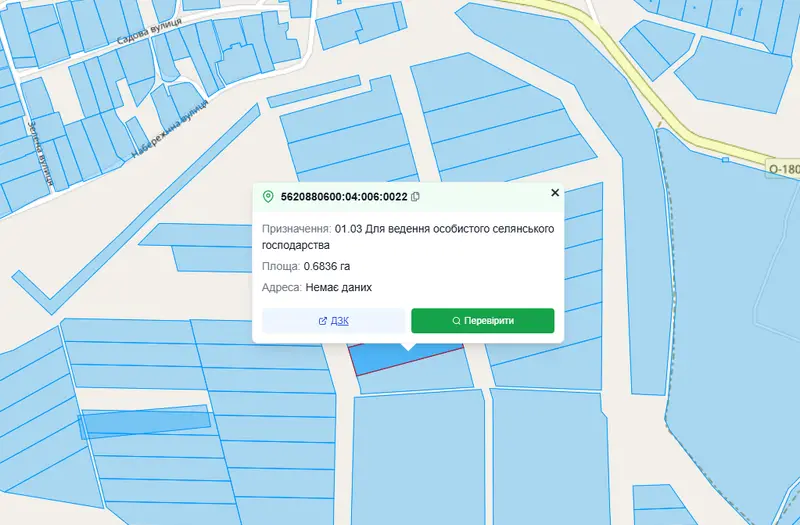Copy cadastral number with the copy icon
The width and height of the screenshot is (800, 525).
415,196
